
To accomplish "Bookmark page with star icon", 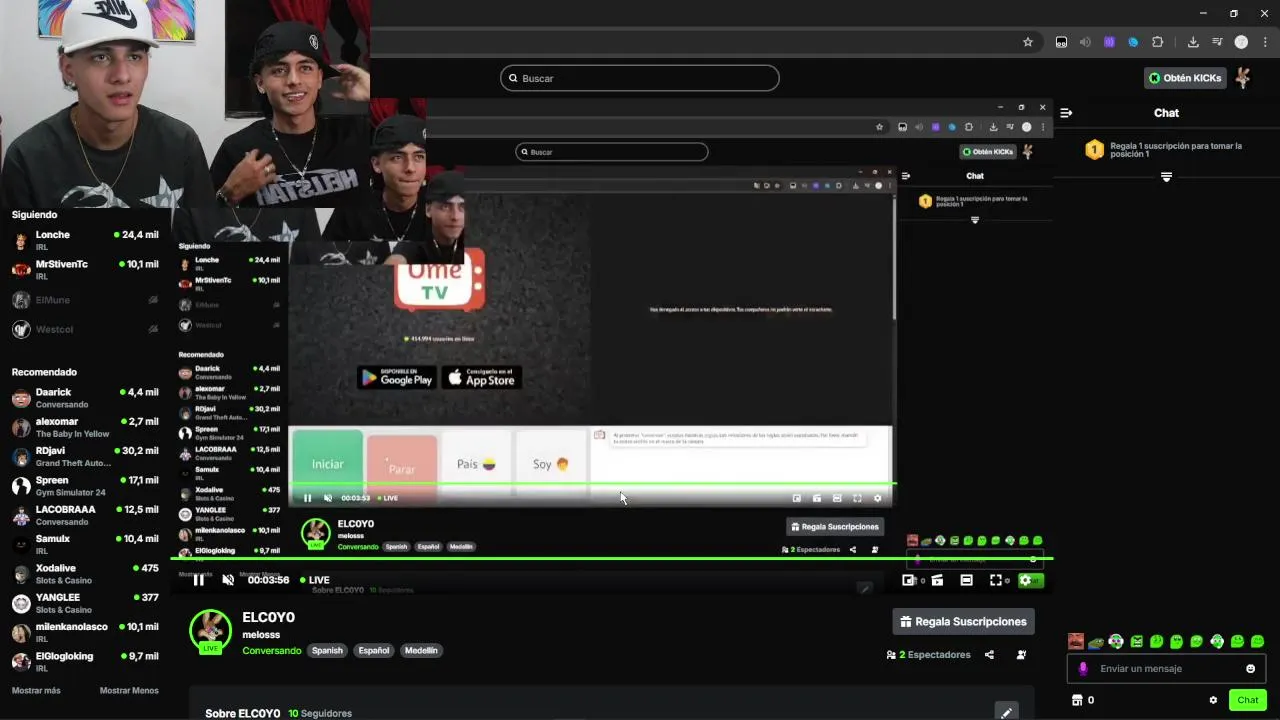I will coord(1027,42).
